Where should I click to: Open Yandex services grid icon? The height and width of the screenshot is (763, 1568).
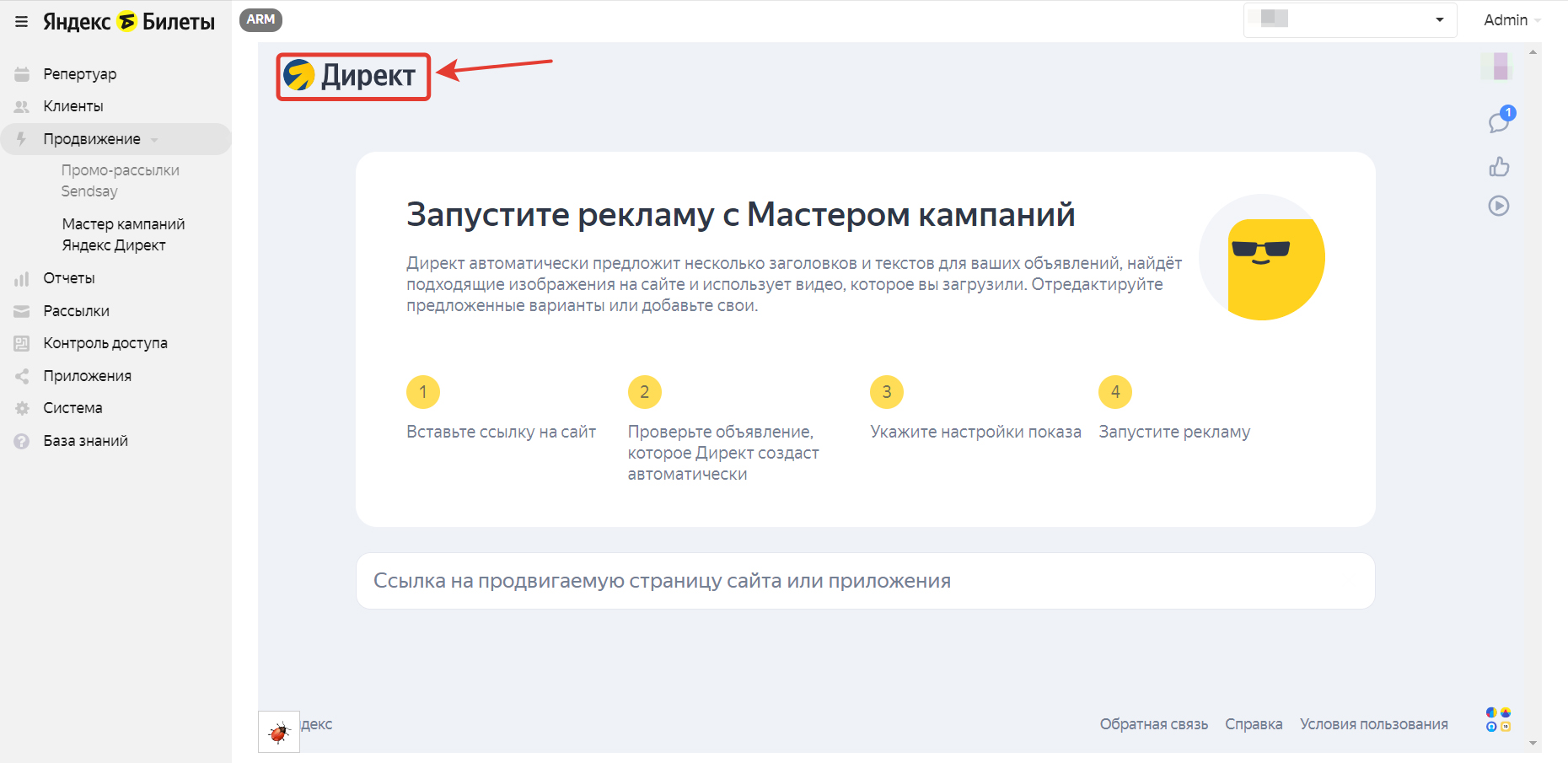1498,719
